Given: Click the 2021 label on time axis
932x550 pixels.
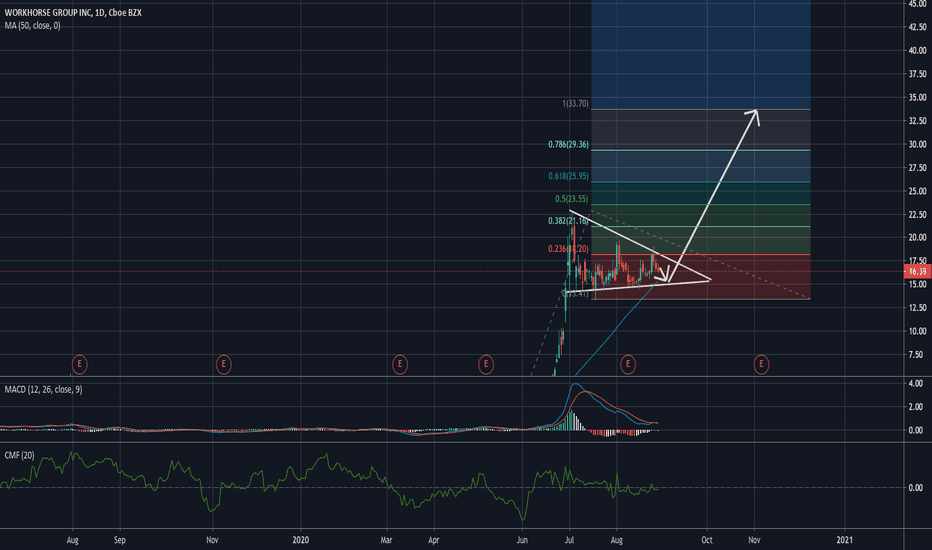Looking at the screenshot, I should point(844,540).
